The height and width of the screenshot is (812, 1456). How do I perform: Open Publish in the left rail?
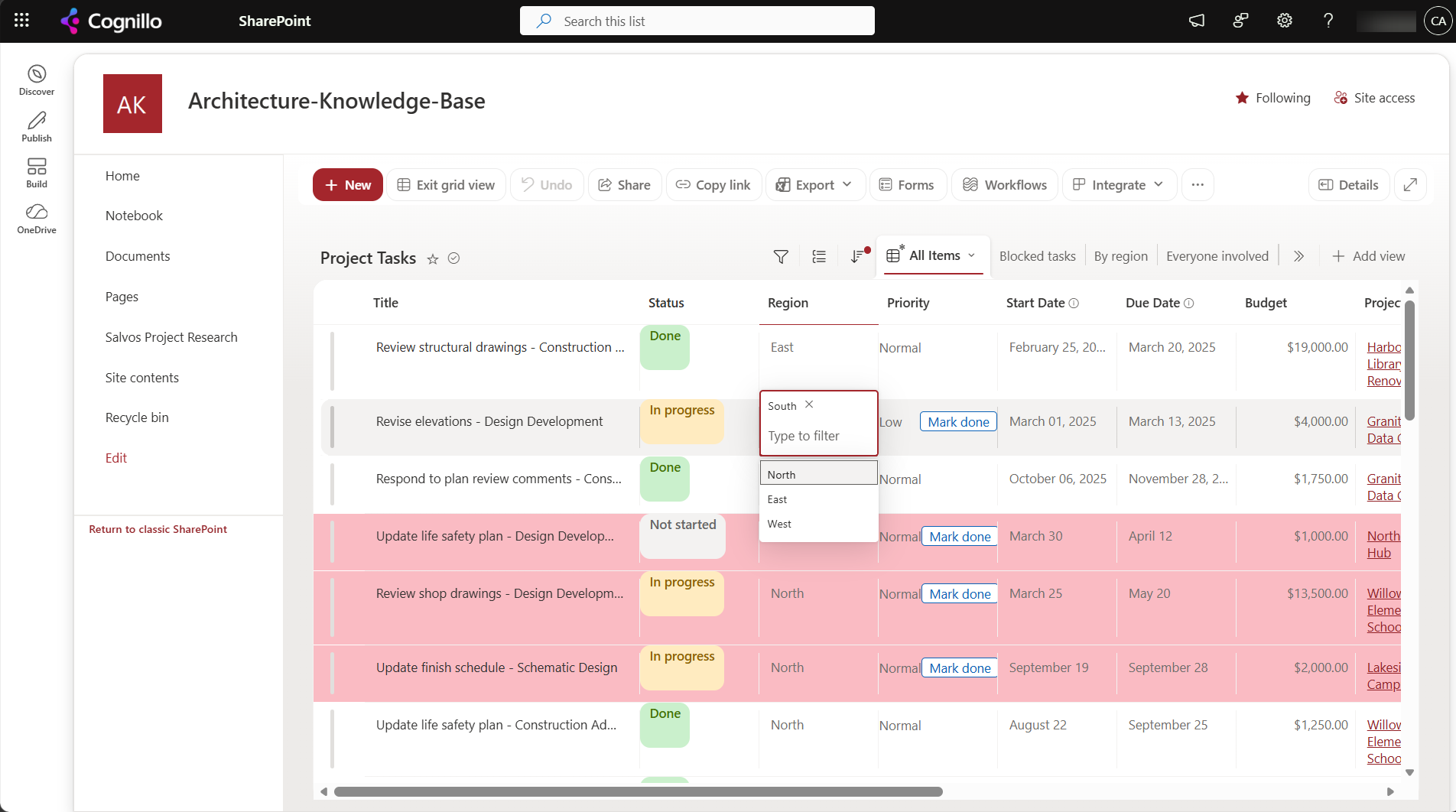click(37, 127)
